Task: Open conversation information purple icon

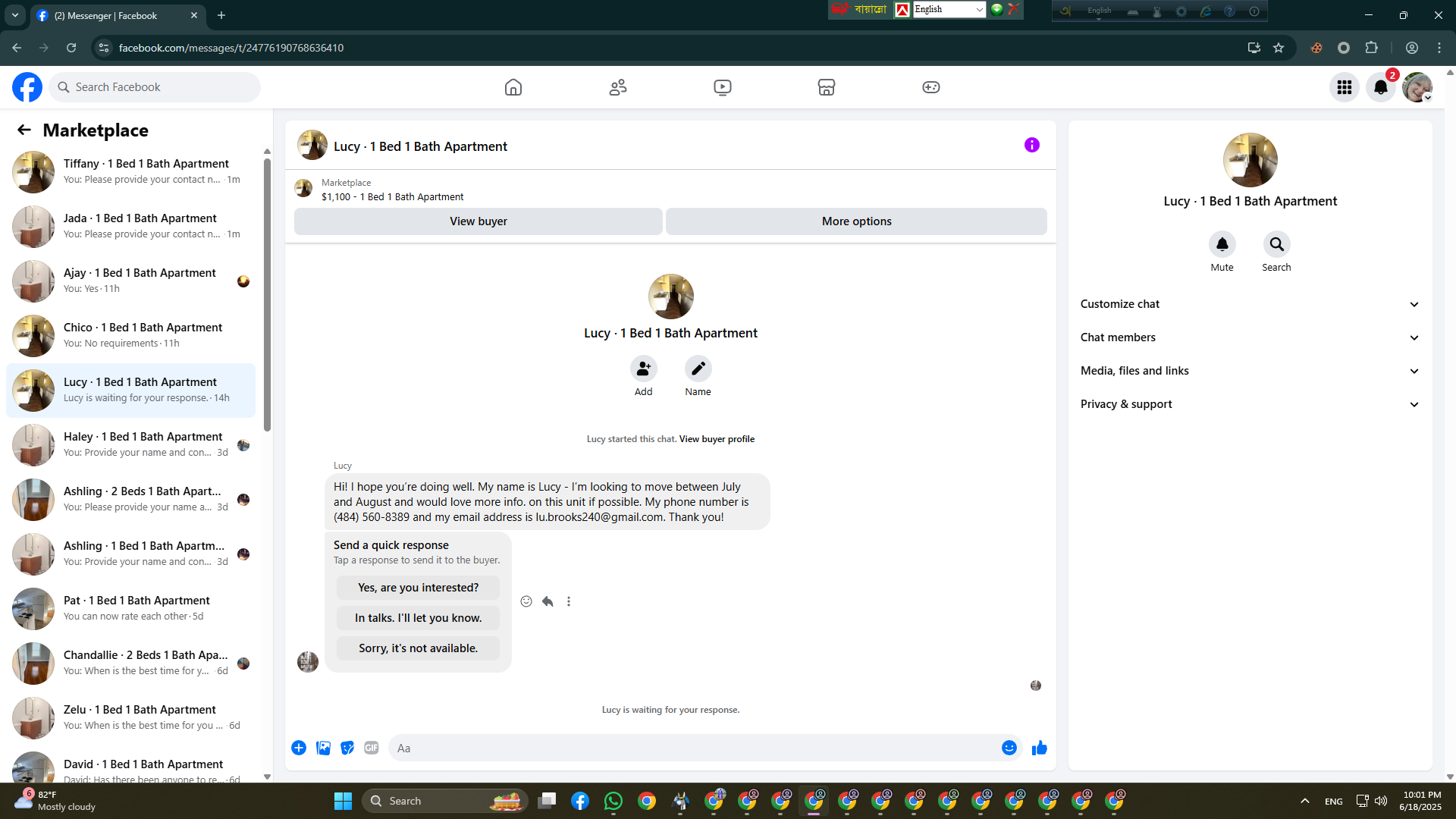Action: coord(1032,145)
